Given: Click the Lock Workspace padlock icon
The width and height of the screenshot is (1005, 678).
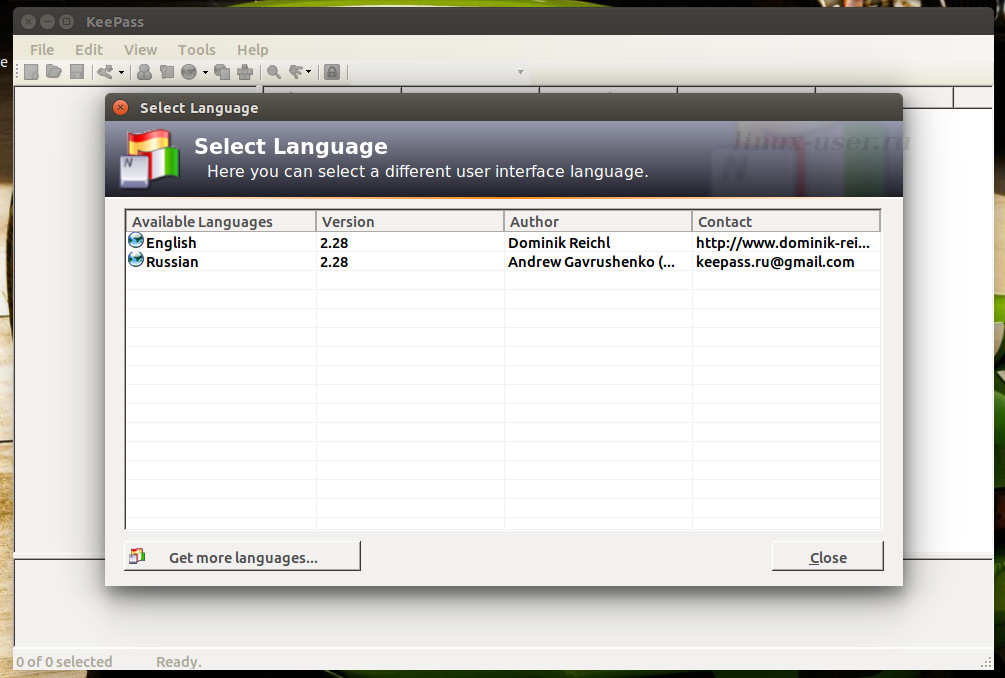Looking at the screenshot, I should pyautogui.click(x=332, y=72).
